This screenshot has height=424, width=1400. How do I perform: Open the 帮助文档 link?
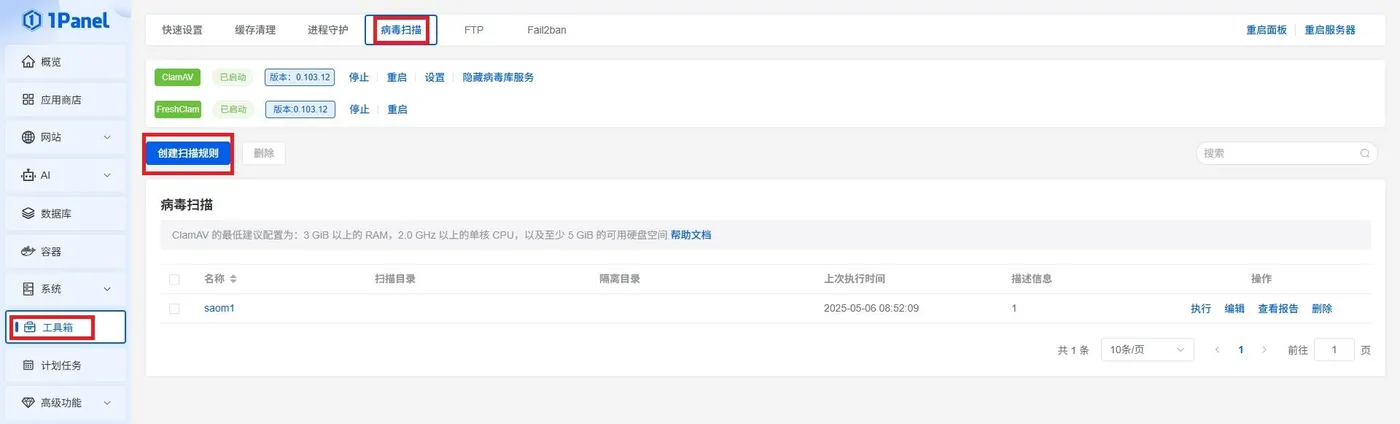[691, 235]
